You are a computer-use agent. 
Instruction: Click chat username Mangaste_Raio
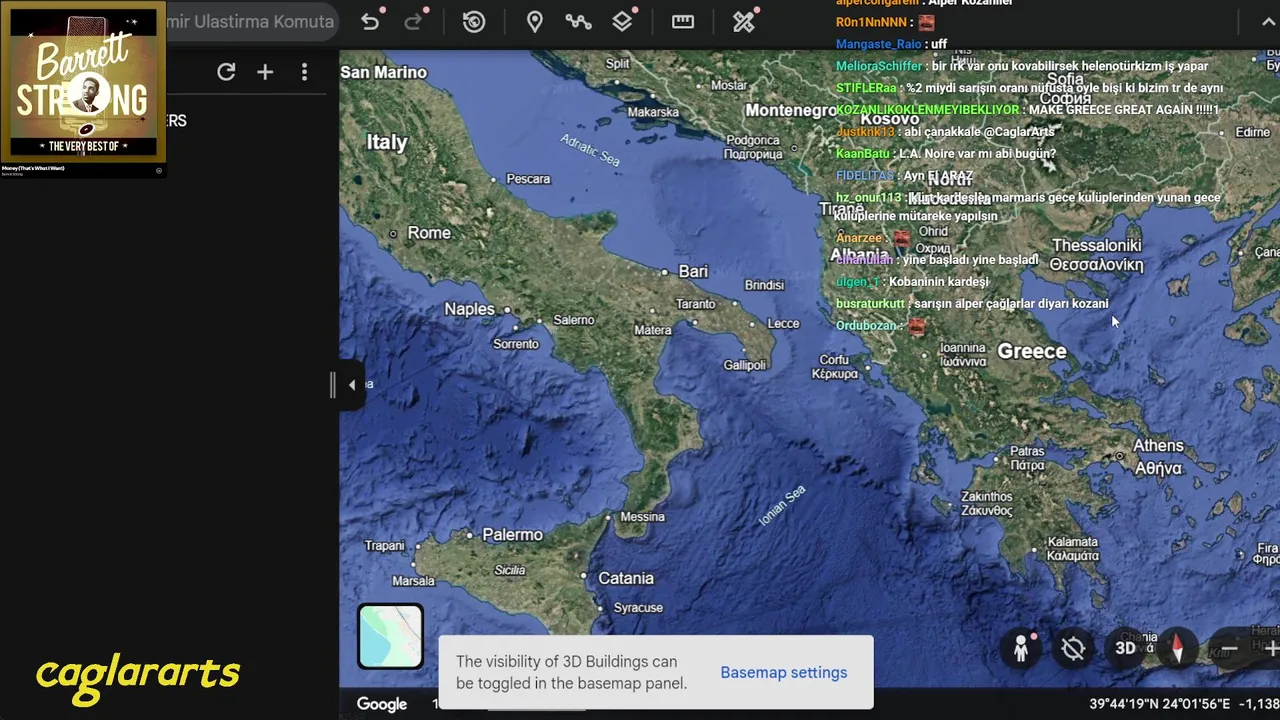[878, 44]
